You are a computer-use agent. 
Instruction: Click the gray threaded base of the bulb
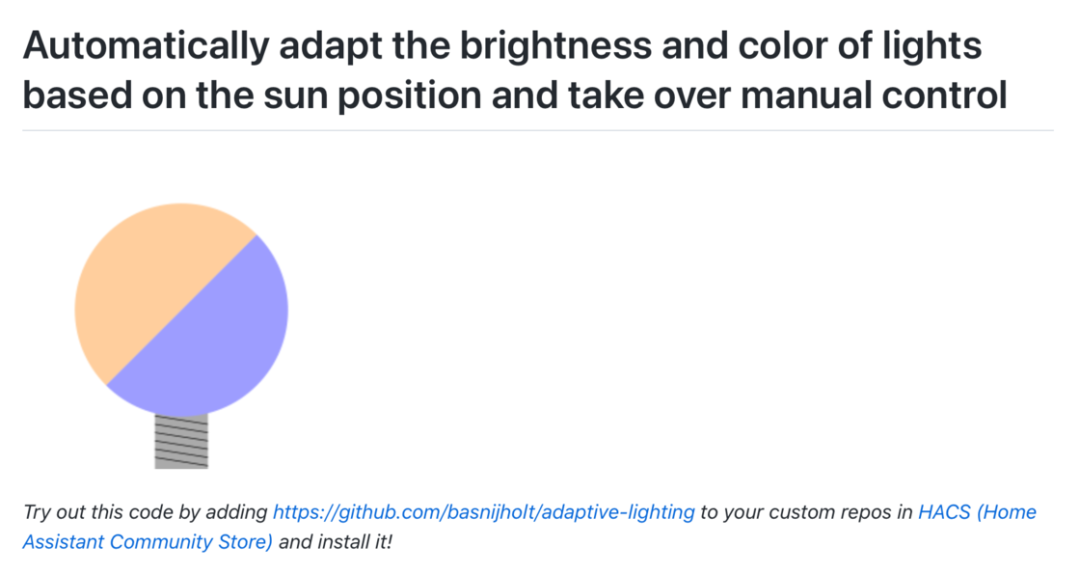pos(181,442)
